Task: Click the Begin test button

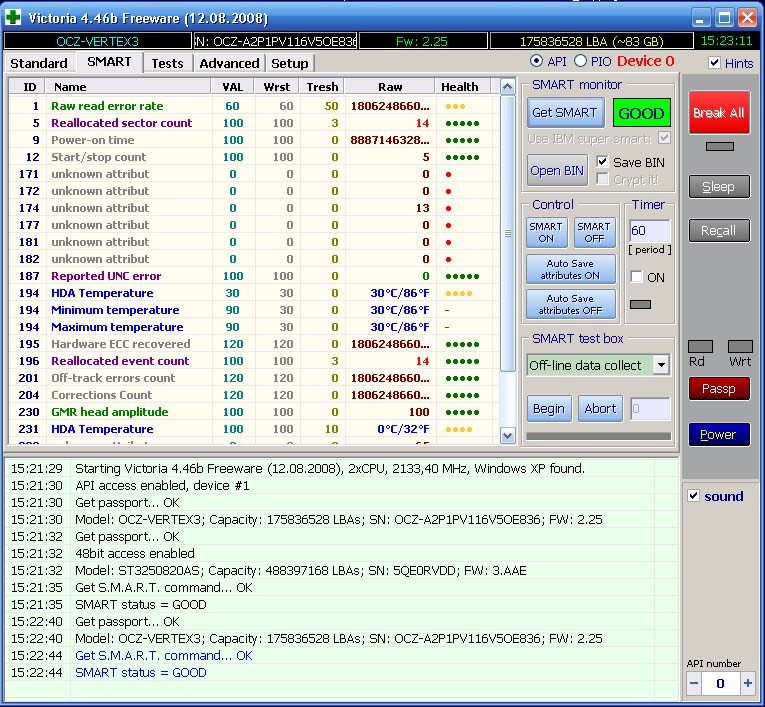Action: (549, 408)
